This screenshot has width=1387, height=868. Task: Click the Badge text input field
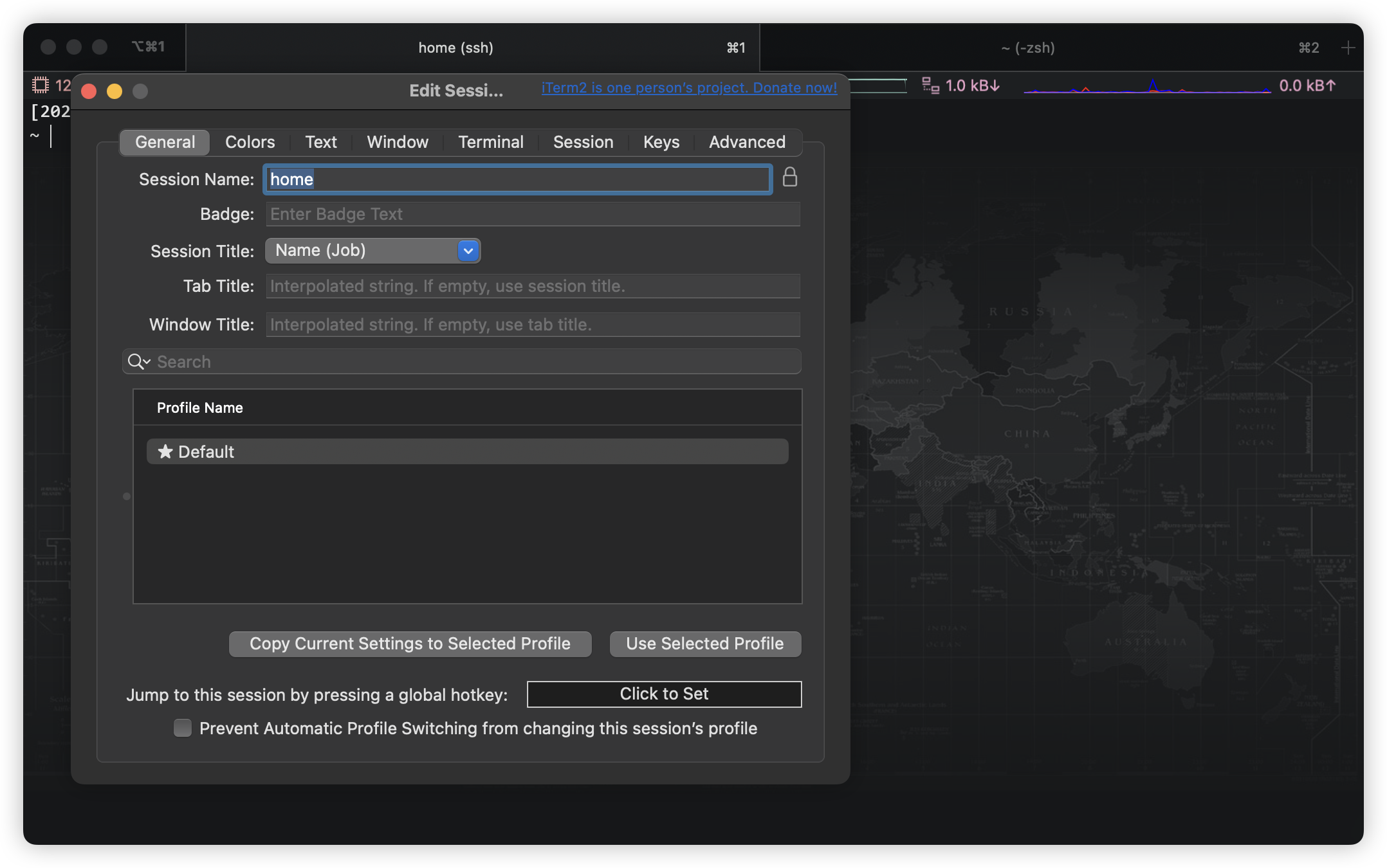(533, 214)
